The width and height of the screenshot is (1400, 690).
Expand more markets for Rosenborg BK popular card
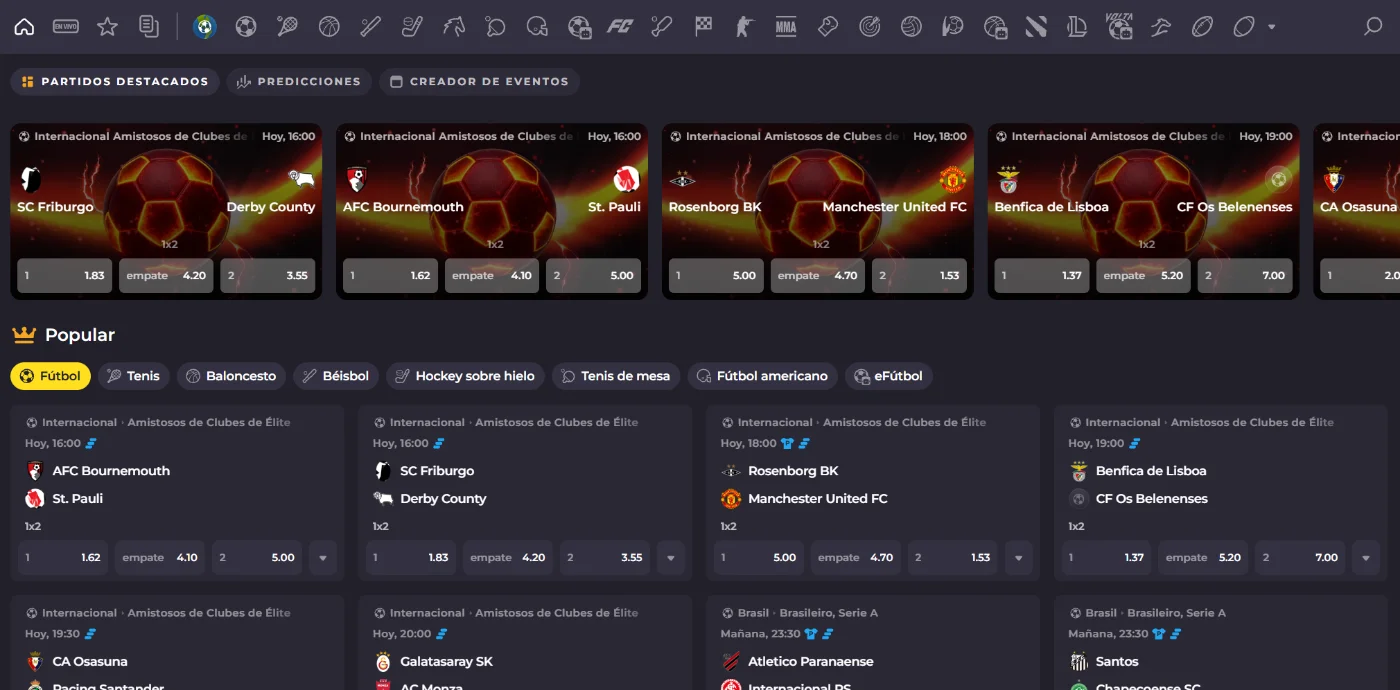(x=1018, y=558)
